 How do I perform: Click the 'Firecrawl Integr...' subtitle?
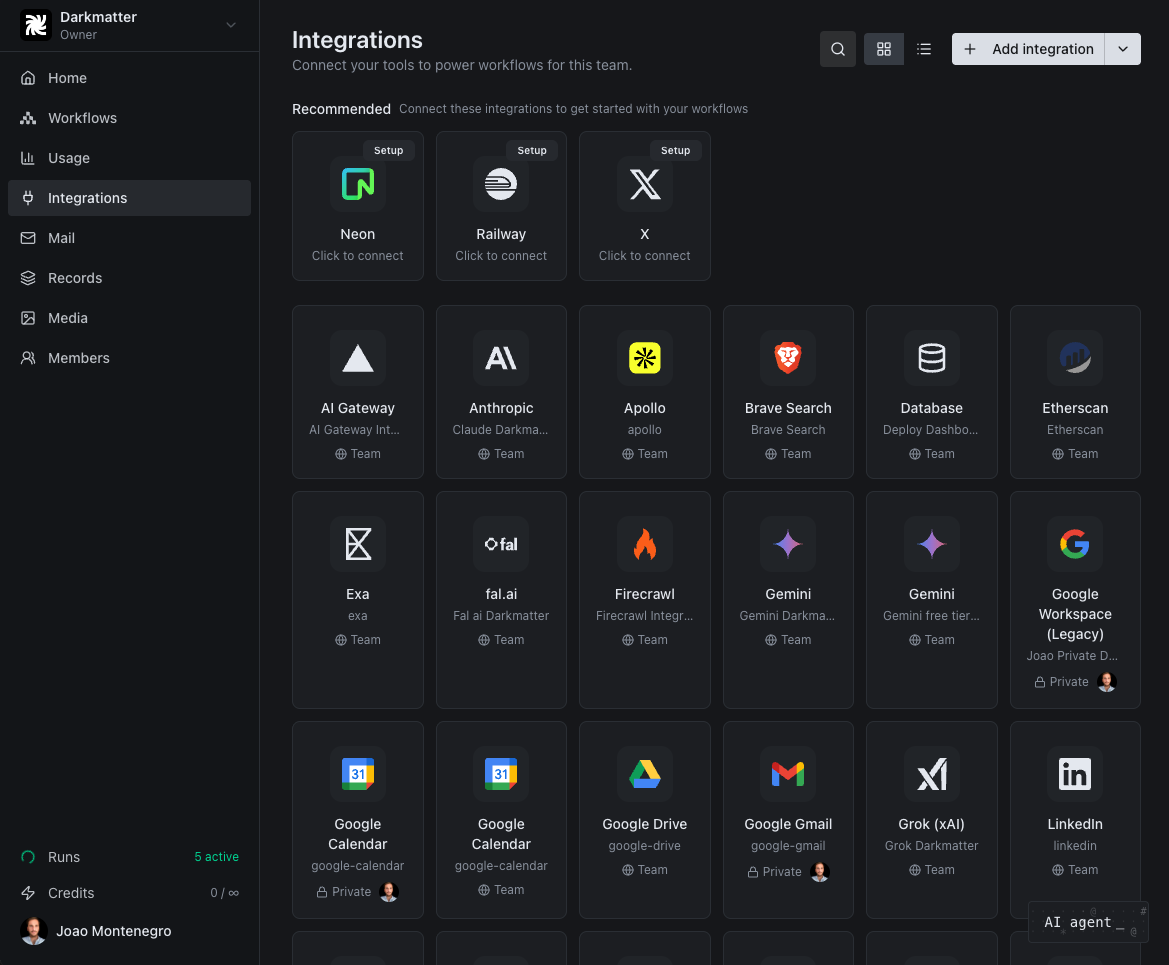click(645, 616)
